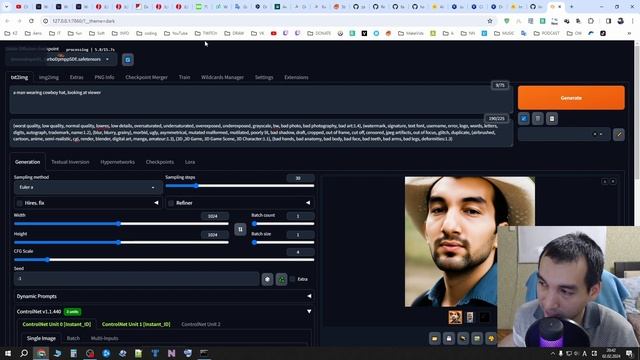Open the Sampling method dropdown
The width and height of the screenshot is (640, 360).
(88, 187)
